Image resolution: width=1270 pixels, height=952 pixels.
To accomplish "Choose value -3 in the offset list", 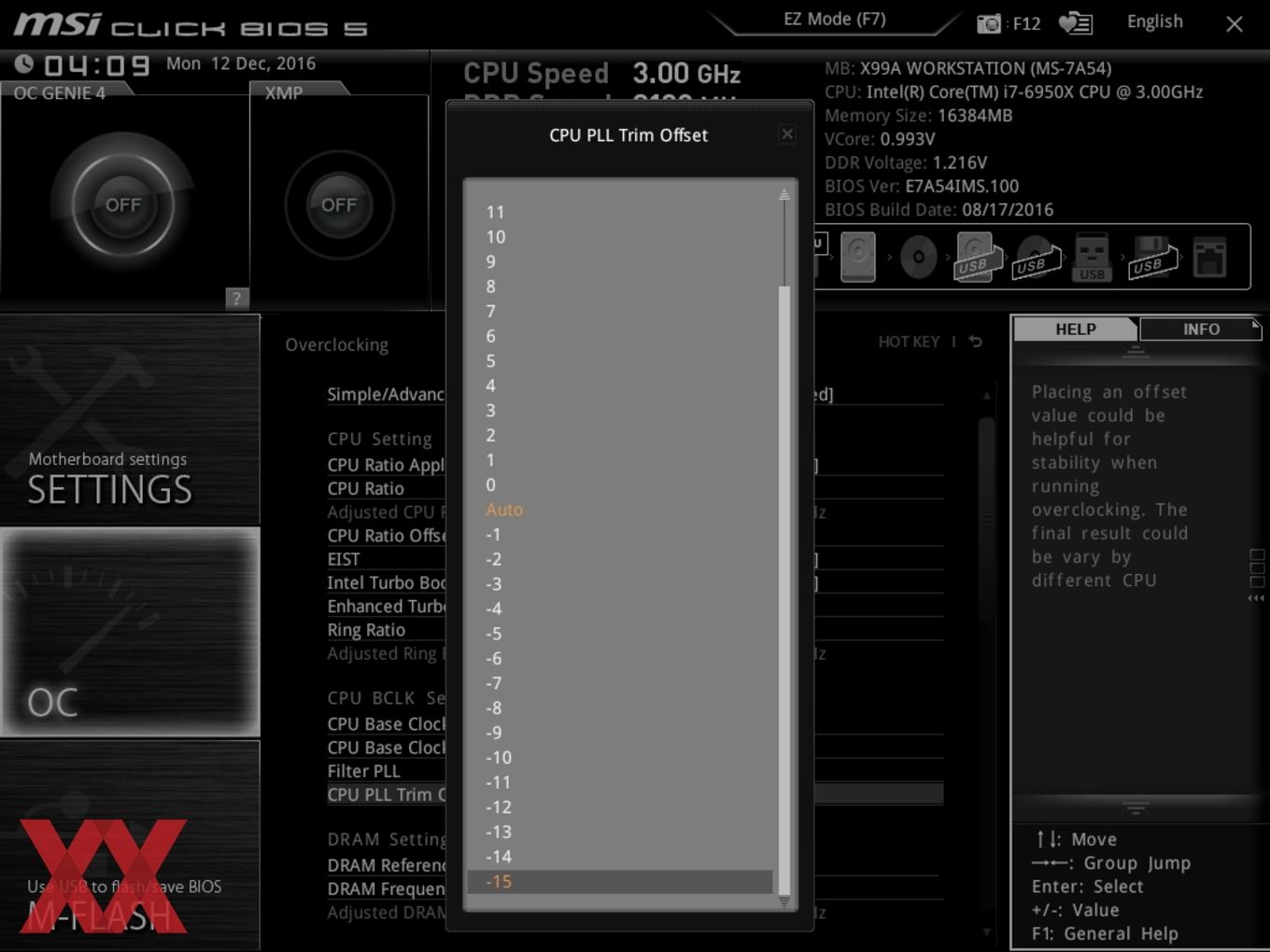I will [x=619, y=584].
